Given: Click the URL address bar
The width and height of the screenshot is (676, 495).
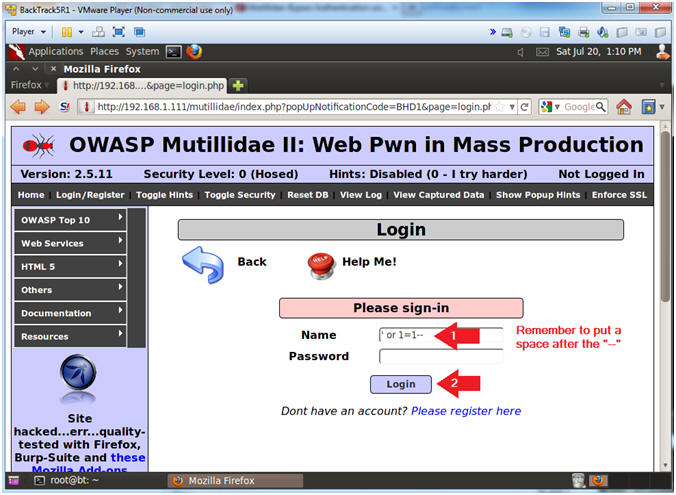Looking at the screenshot, I should 293,107.
